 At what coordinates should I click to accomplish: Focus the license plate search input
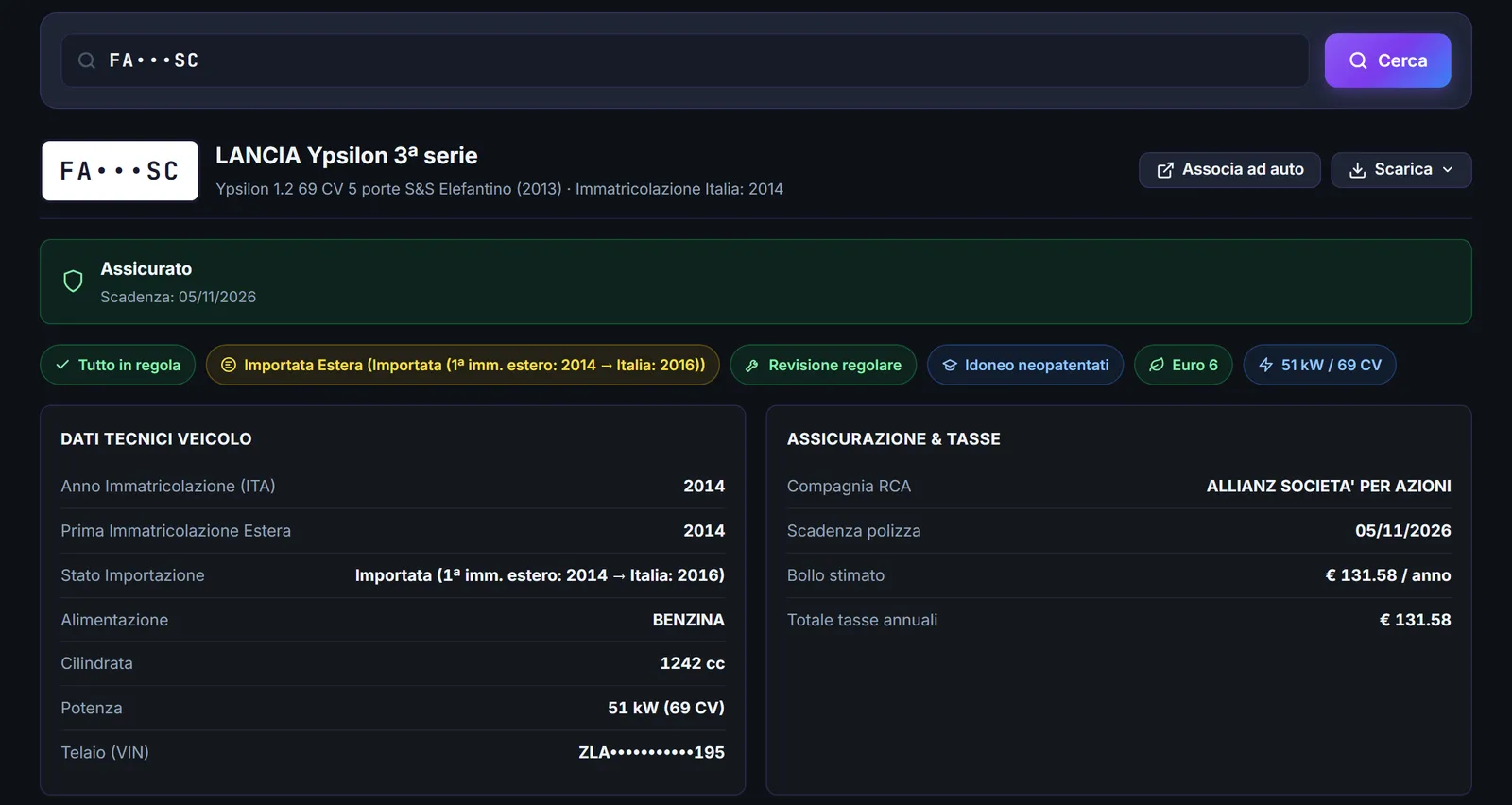click(x=685, y=60)
